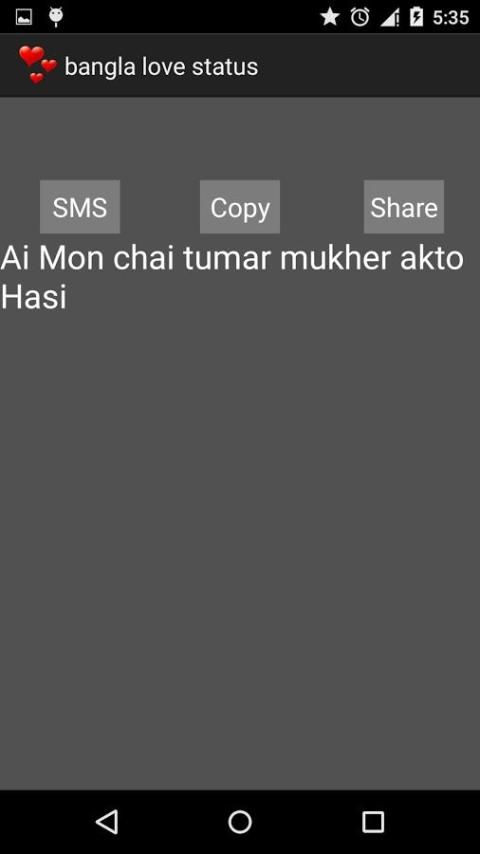The width and height of the screenshot is (480, 854).
Task: Tap the star icon in status bar
Action: coord(330,17)
